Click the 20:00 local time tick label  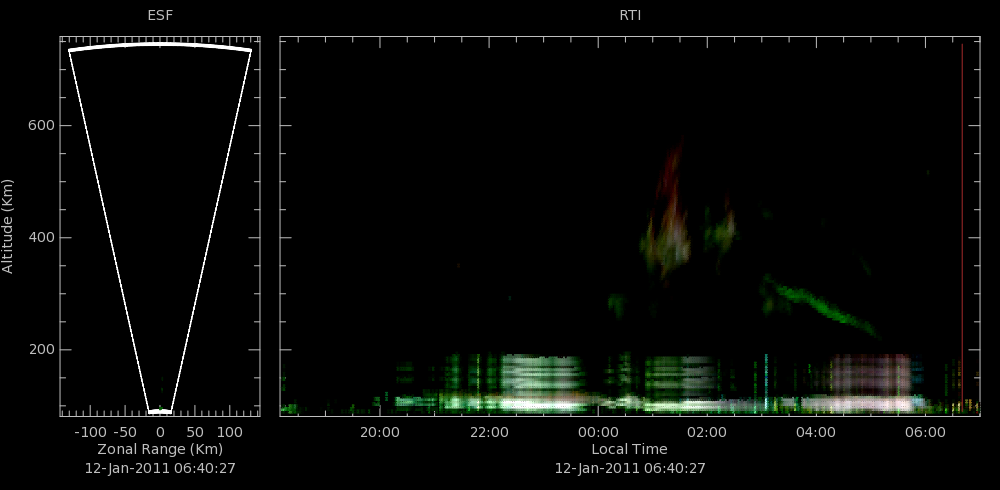point(380,432)
